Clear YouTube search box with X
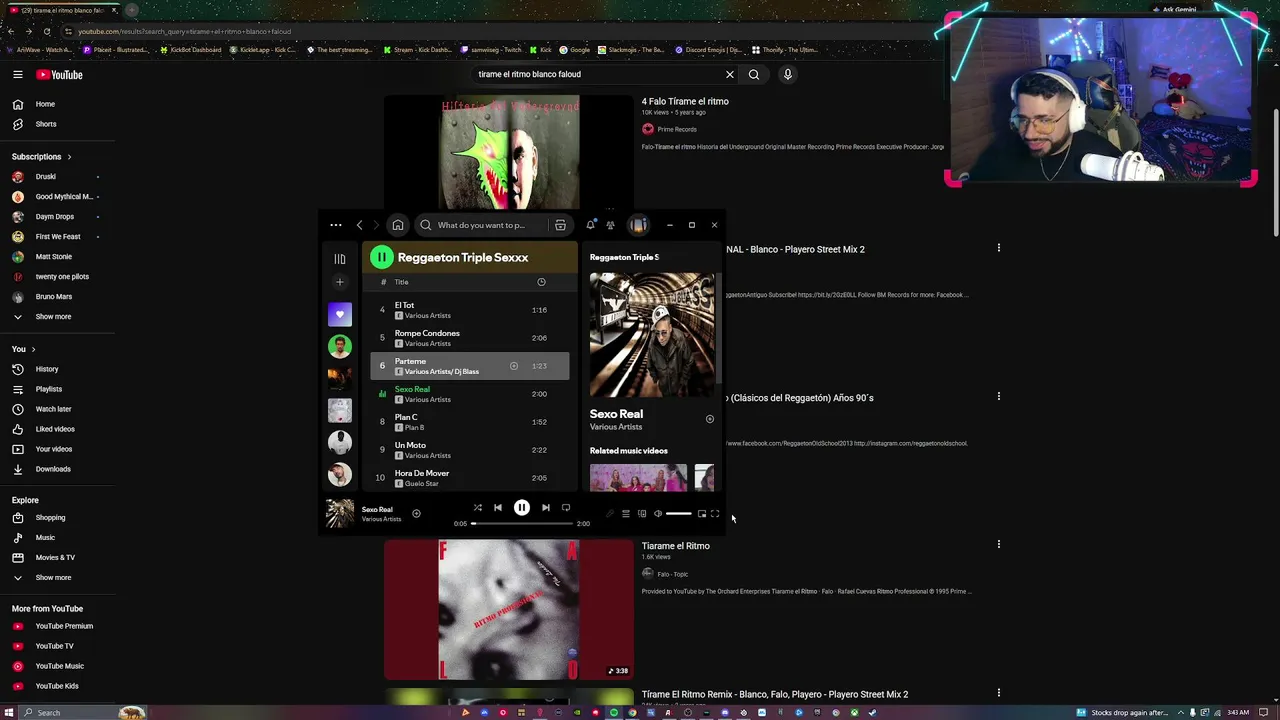The width and height of the screenshot is (1280, 720). [x=730, y=74]
